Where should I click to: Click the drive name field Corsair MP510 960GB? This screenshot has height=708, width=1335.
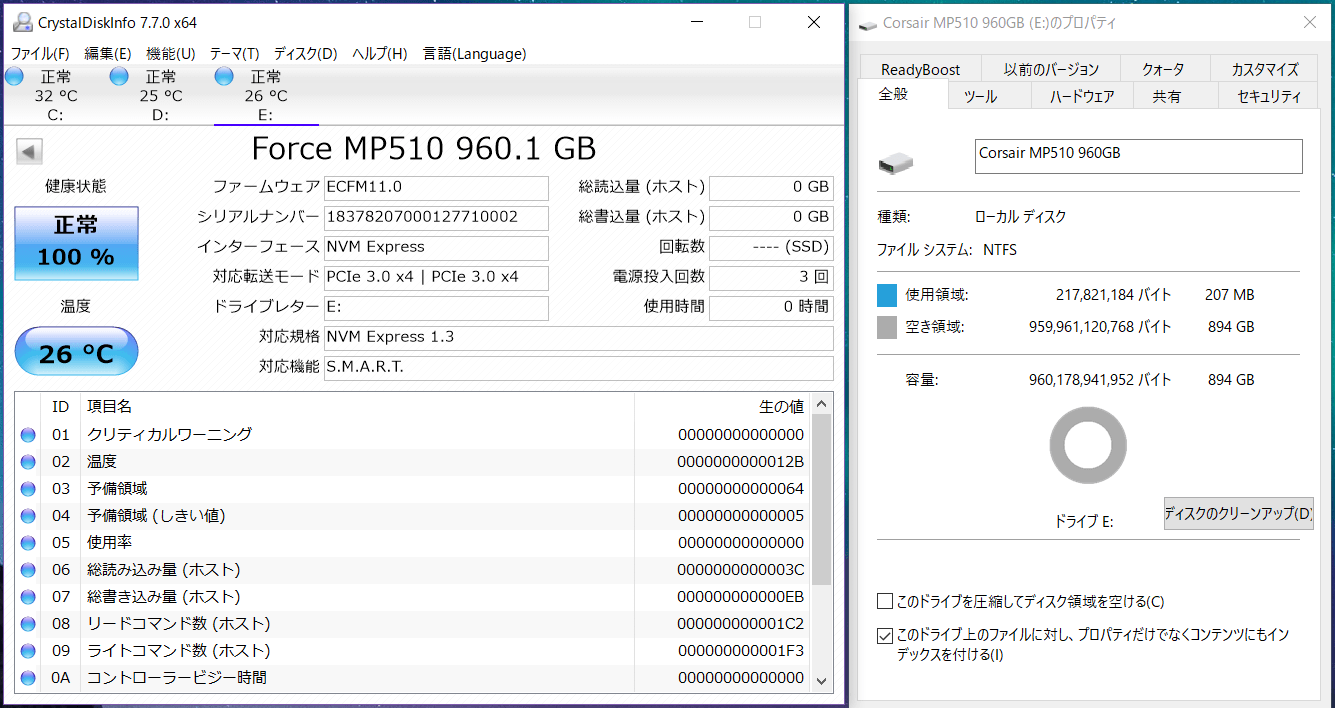[1138, 156]
